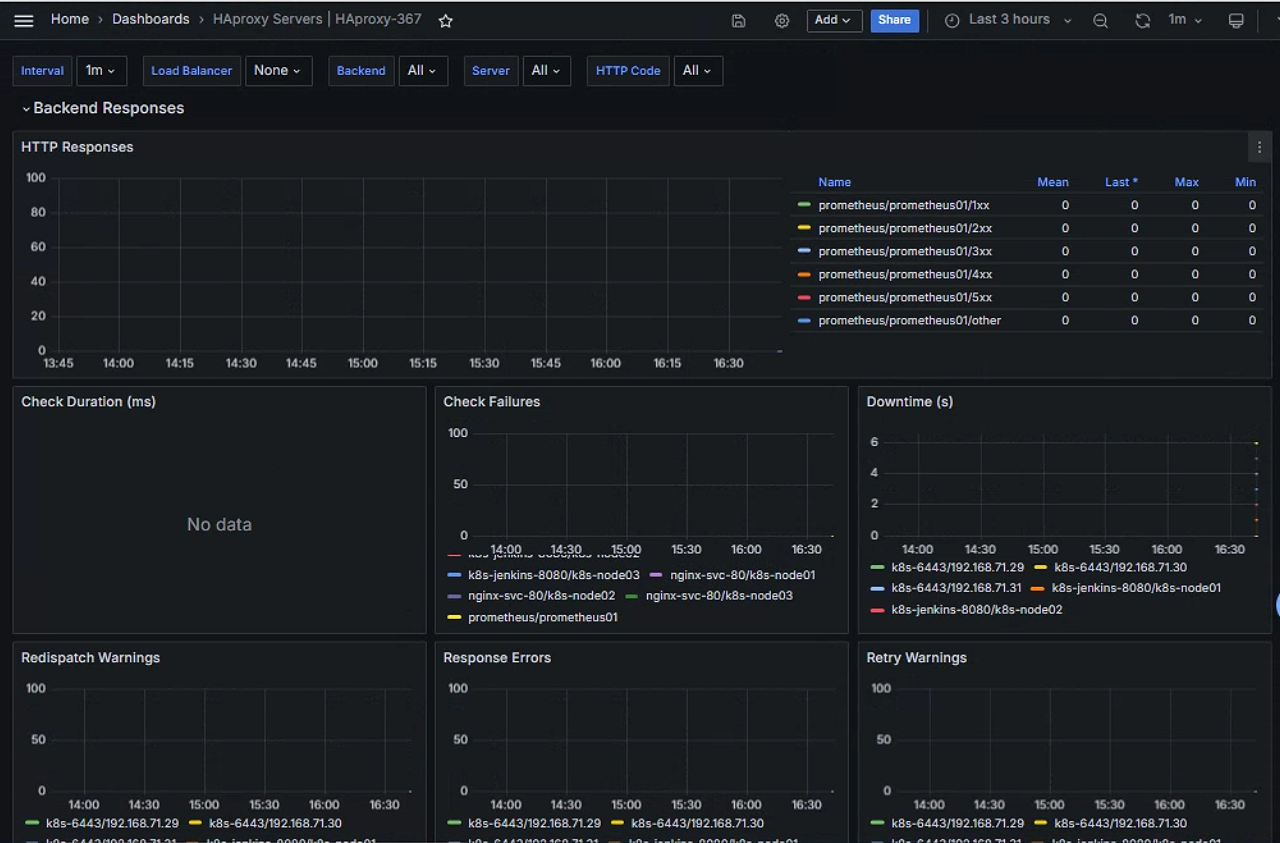This screenshot has height=843, width=1280.
Task: Open the hamburger navigation menu
Action: pyautogui.click(x=24, y=20)
